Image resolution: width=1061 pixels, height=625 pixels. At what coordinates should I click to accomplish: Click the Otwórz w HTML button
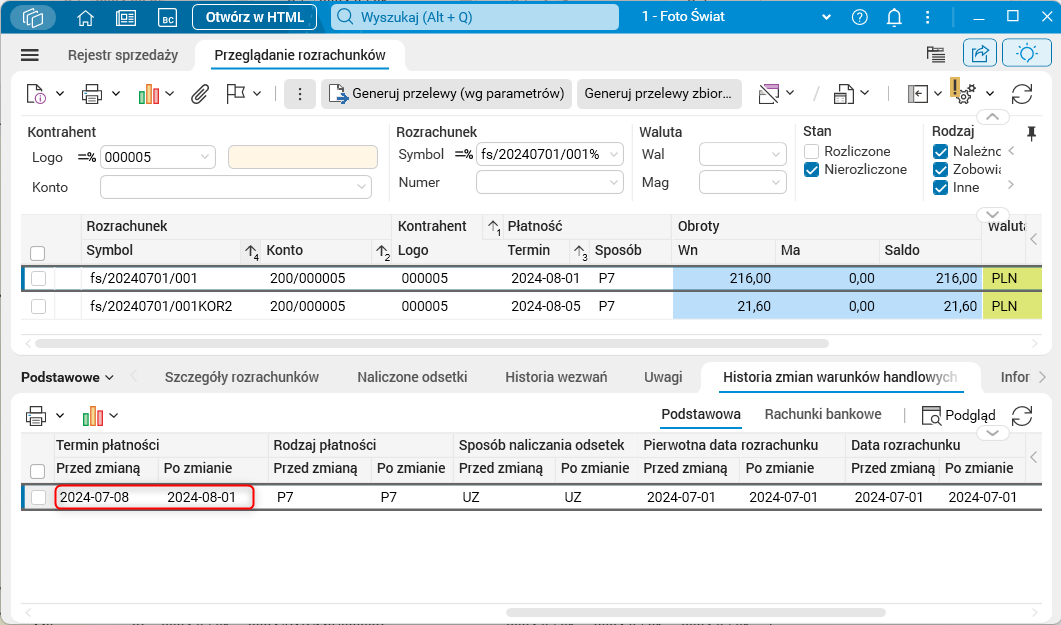[x=254, y=17]
